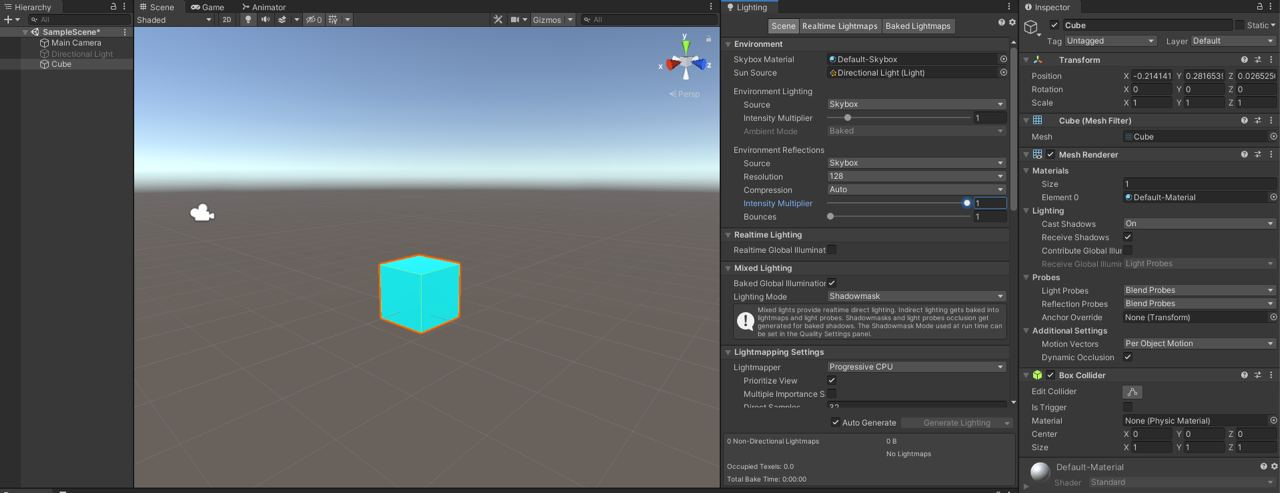Select Directional Light in Hierarchy

[x=82, y=54]
